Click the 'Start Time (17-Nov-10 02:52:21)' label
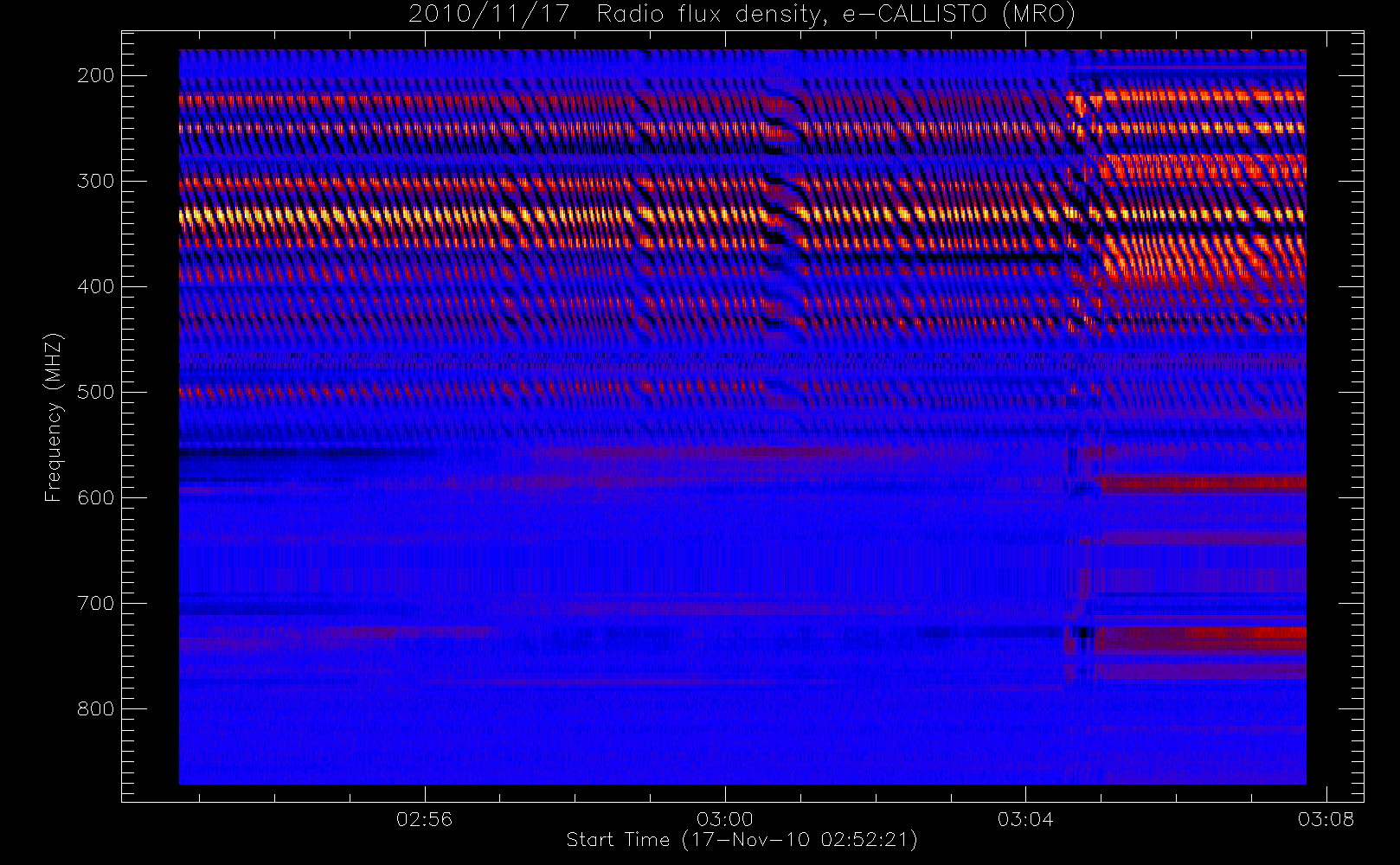The image size is (1400, 865). coord(742,840)
